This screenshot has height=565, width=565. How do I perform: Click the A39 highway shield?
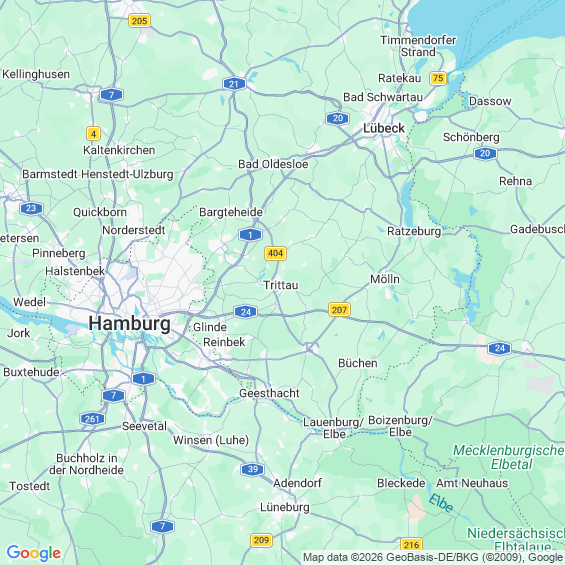click(x=253, y=469)
